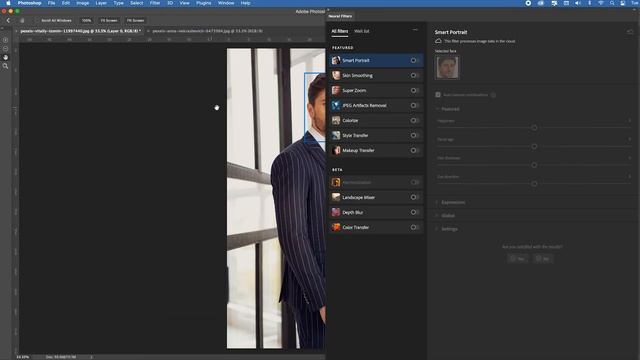Open the Neural Filters more options menu
The width and height of the screenshot is (640, 360).
415,30
